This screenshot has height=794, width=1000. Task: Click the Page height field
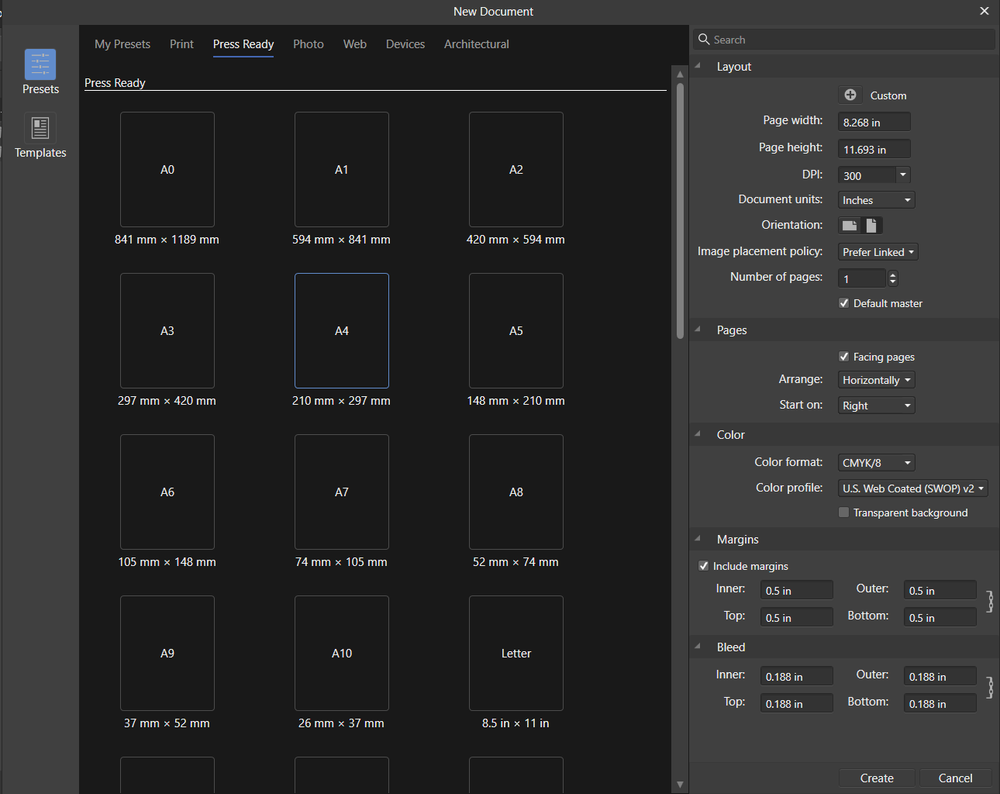click(874, 149)
